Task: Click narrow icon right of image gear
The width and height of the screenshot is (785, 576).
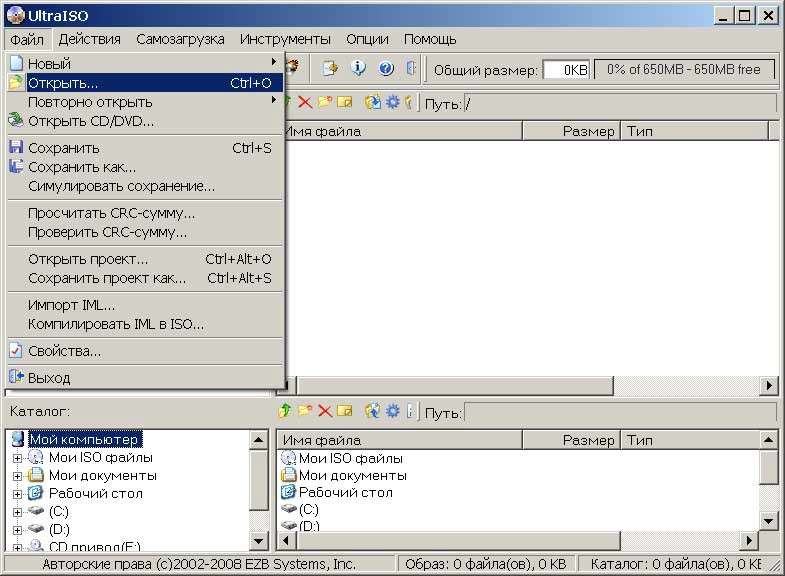Action: pyautogui.click(x=409, y=102)
